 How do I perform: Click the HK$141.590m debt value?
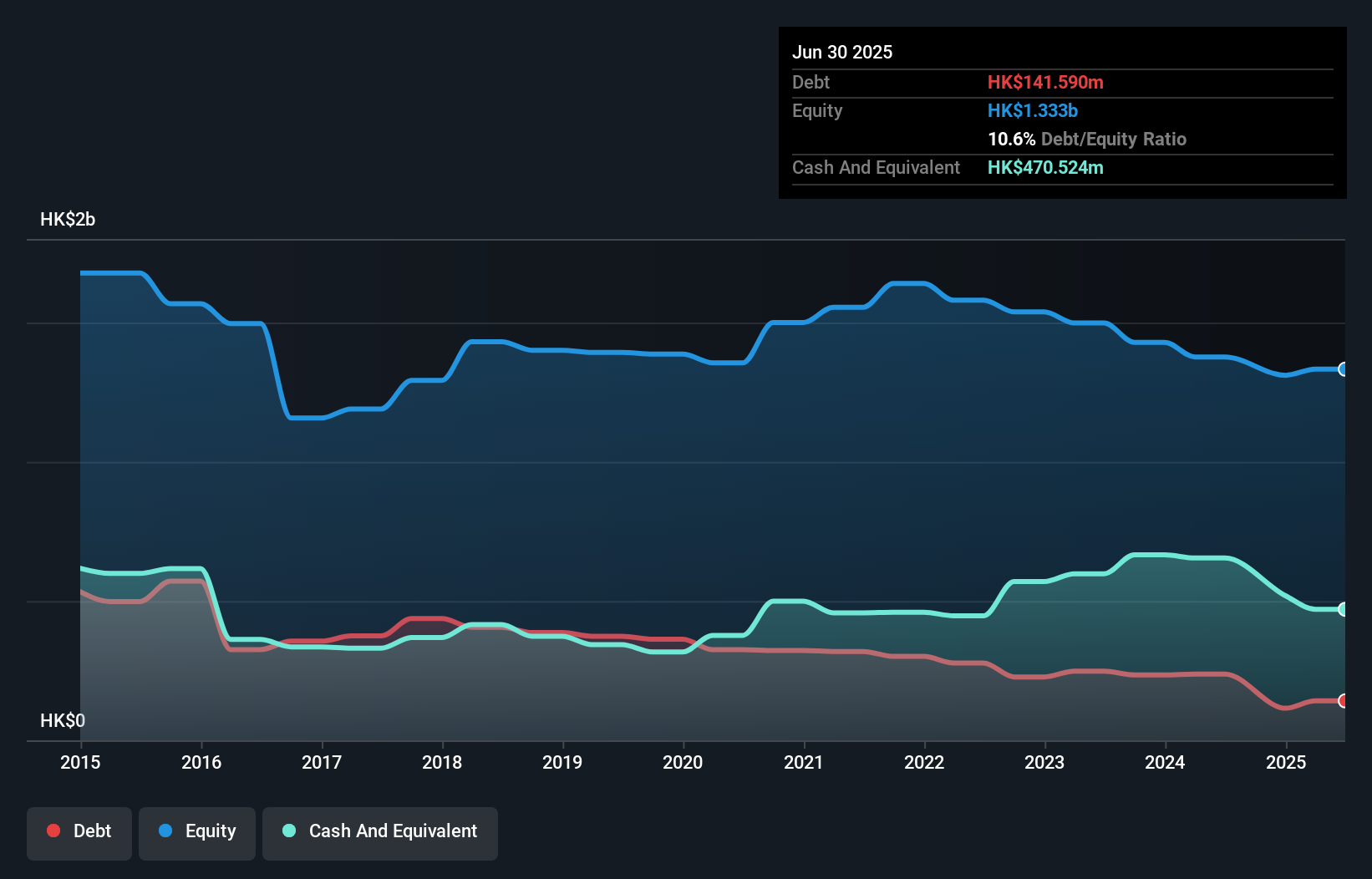click(x=1045, y=82)
